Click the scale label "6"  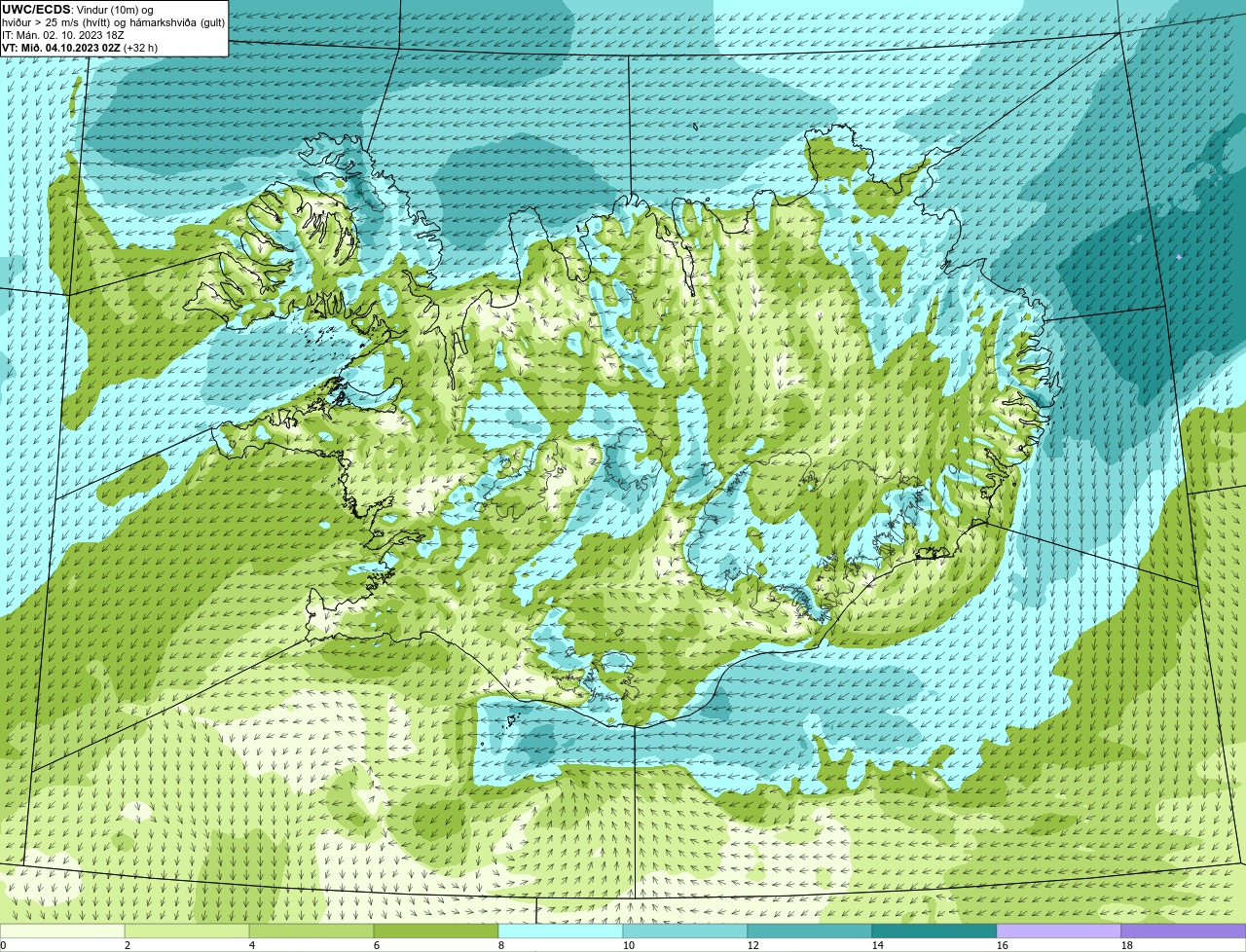click(x=377, y=945)
